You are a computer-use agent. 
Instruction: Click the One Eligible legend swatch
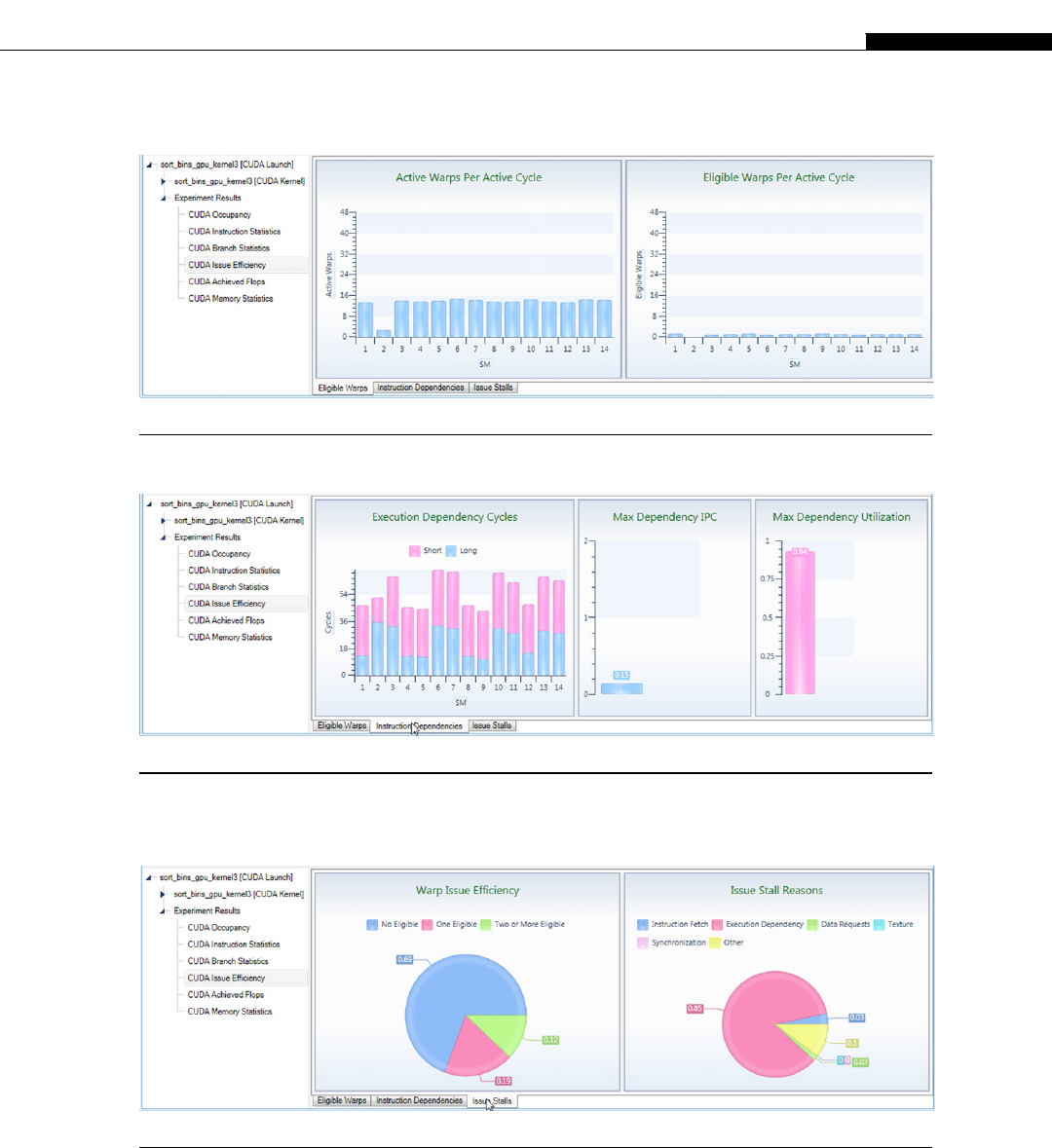point(427,925)
